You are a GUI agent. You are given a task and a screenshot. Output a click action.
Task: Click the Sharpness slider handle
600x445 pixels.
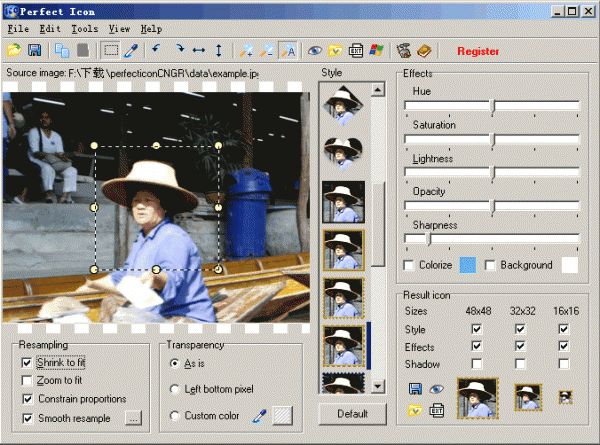point(429,239)
